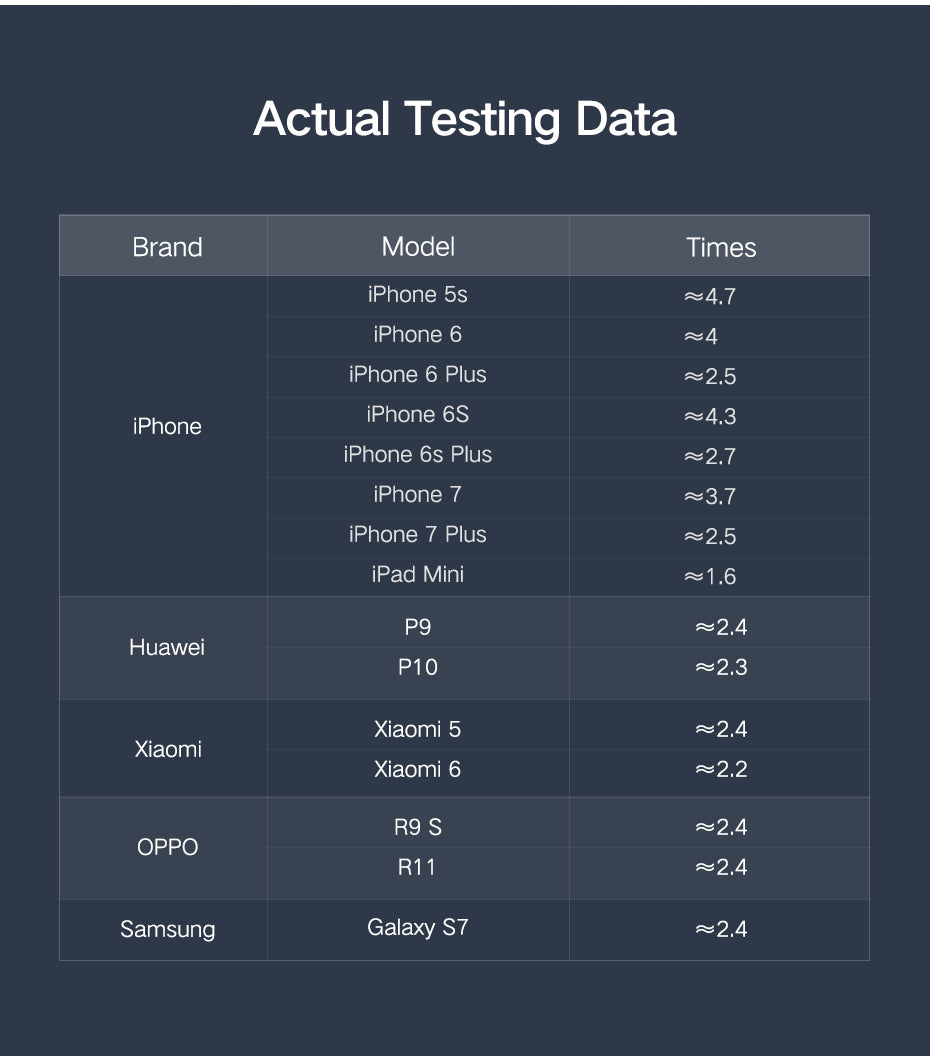Select the iPhone 6s Plus cell
This screenshot has width=930, height=1056.
pyautogui.click(x=418, y=455)
